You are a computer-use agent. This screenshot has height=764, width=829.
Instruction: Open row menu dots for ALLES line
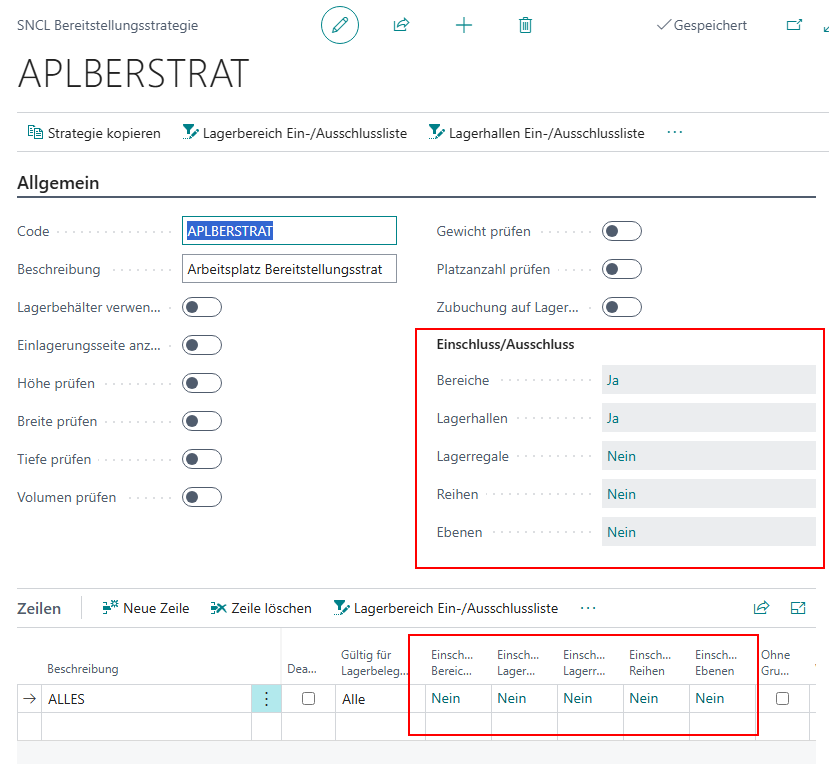tap(266, 699)
